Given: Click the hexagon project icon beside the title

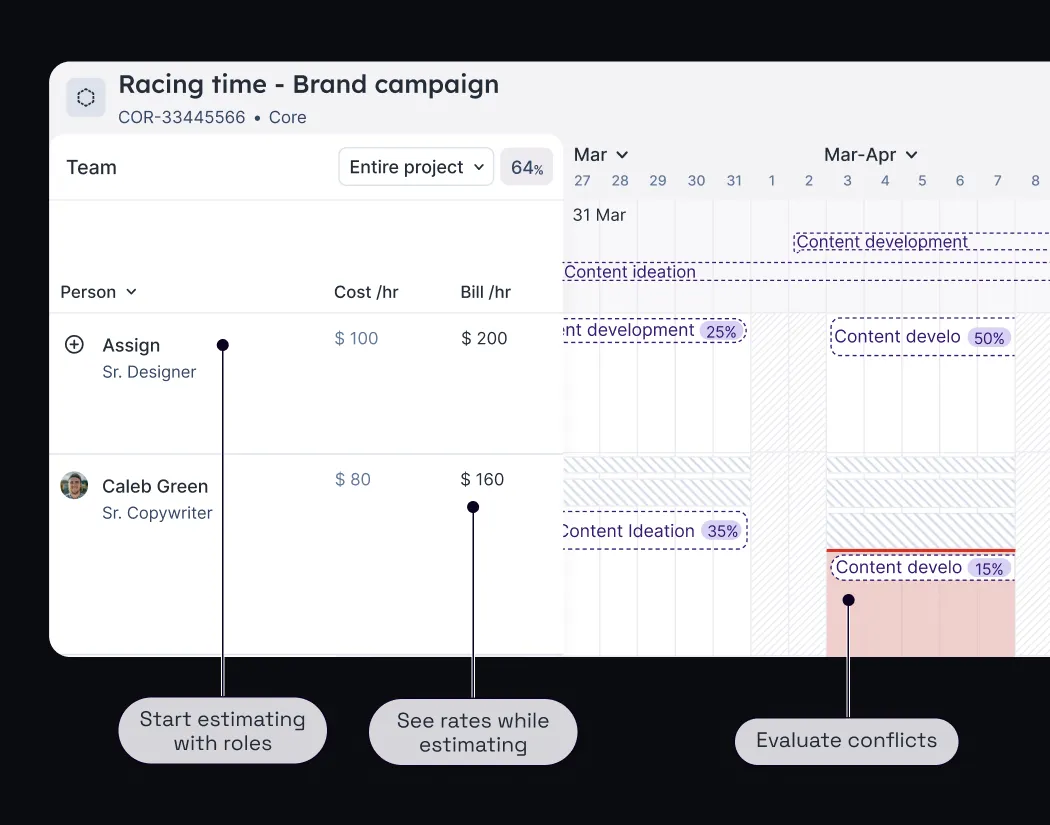Looking at the screenshot, I should 85,97.
